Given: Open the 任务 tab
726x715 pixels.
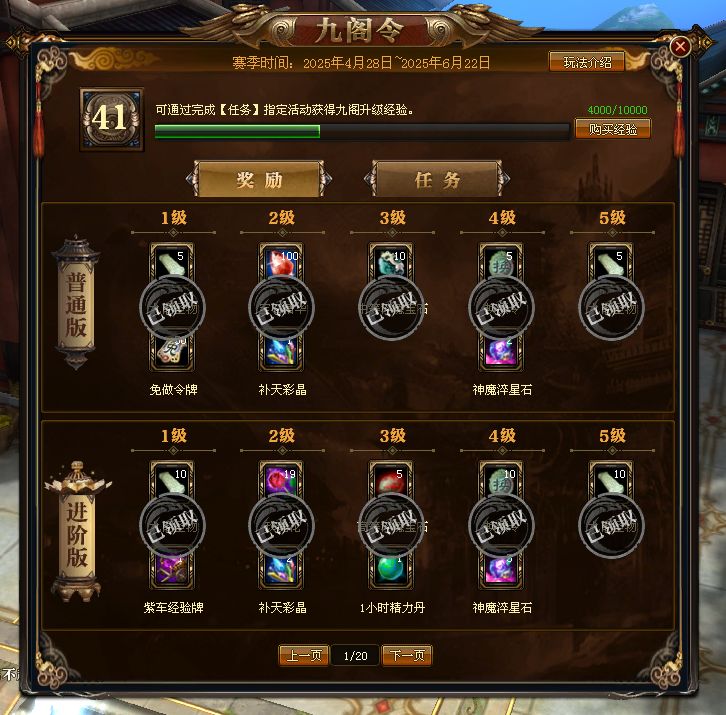Looking at the screenshot, I should [x=437, y=179].
